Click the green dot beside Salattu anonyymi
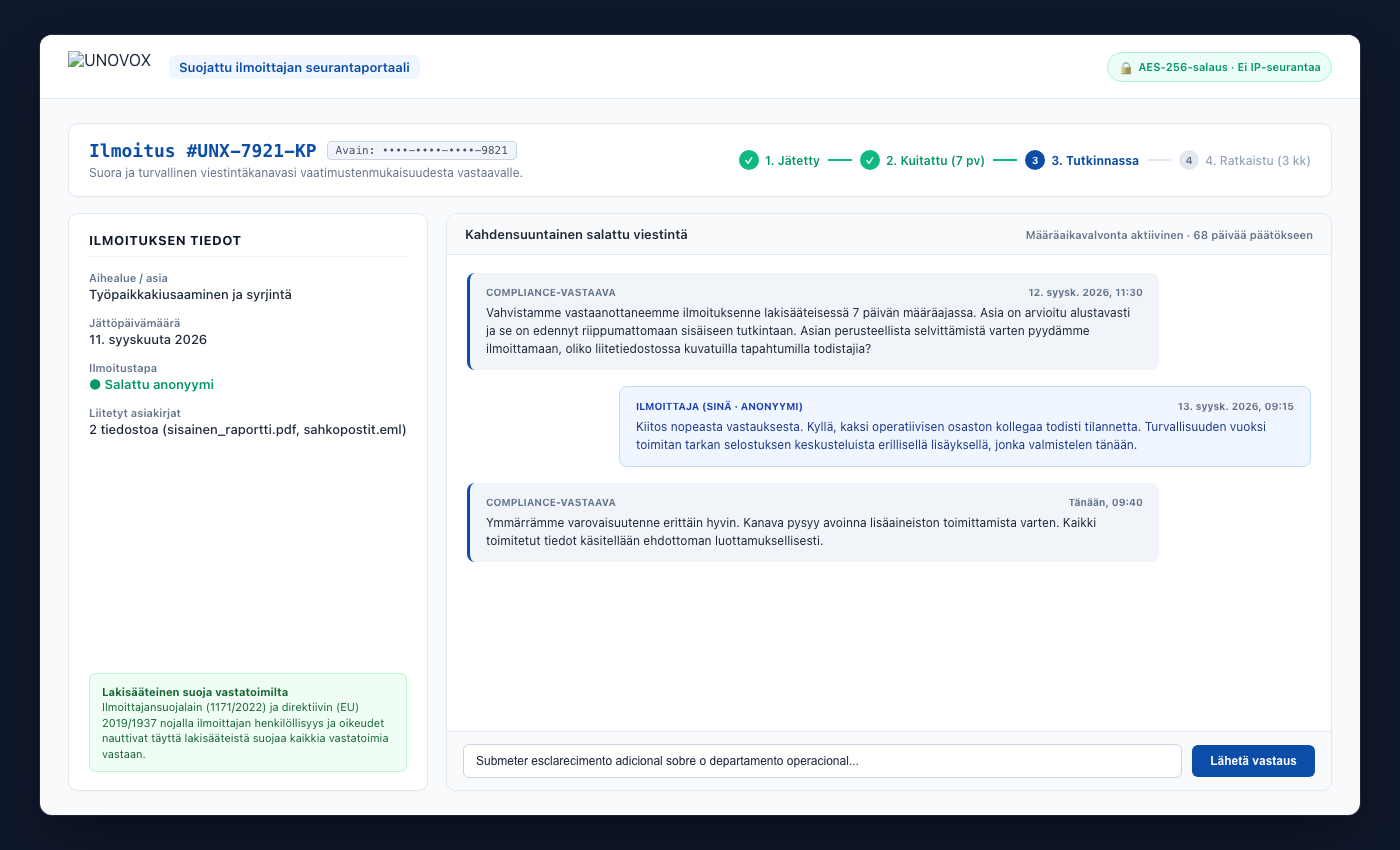Screen dimensions: 1400x850 tap(95, 384)
